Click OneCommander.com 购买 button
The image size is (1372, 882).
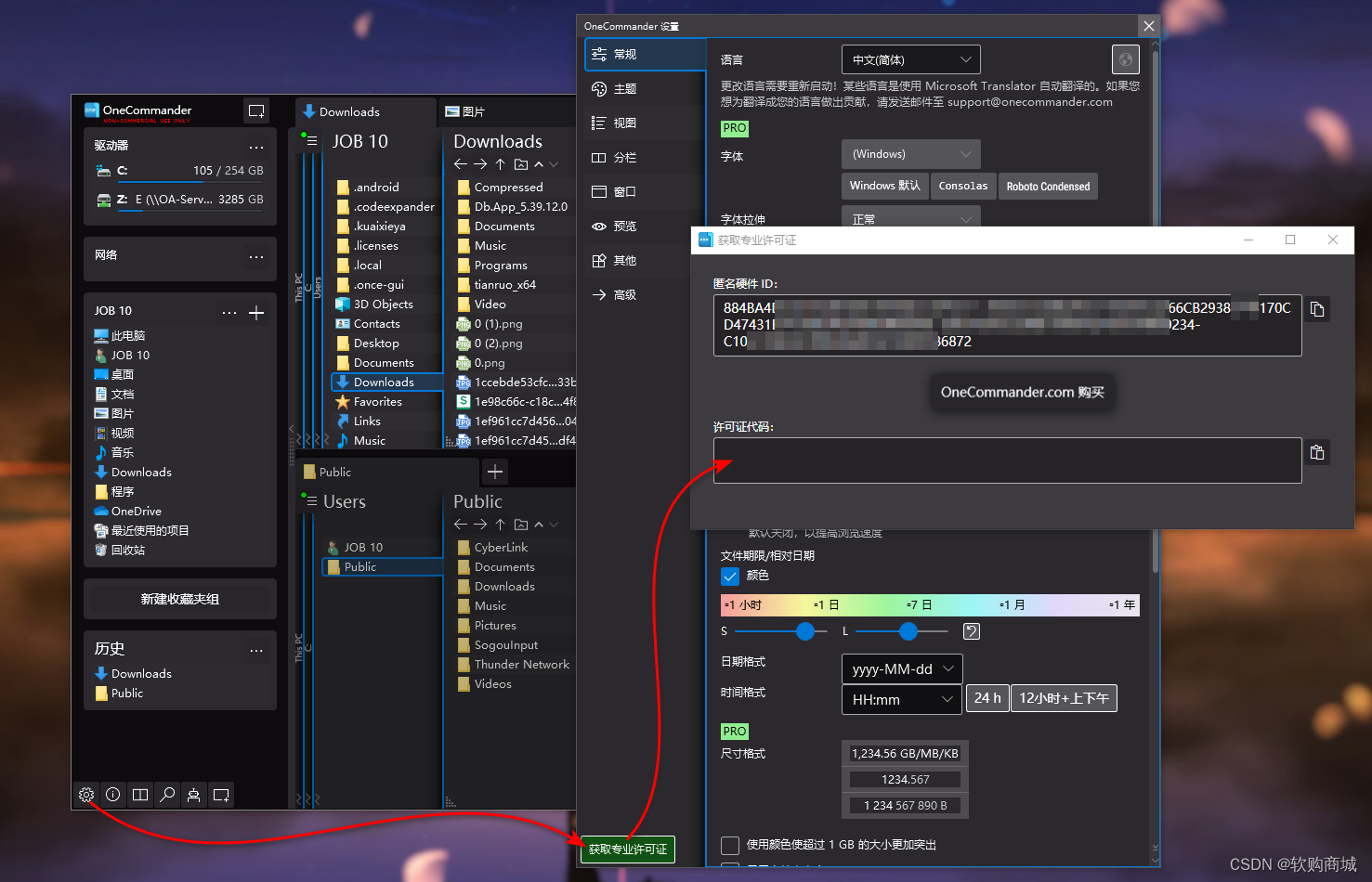1022,393
